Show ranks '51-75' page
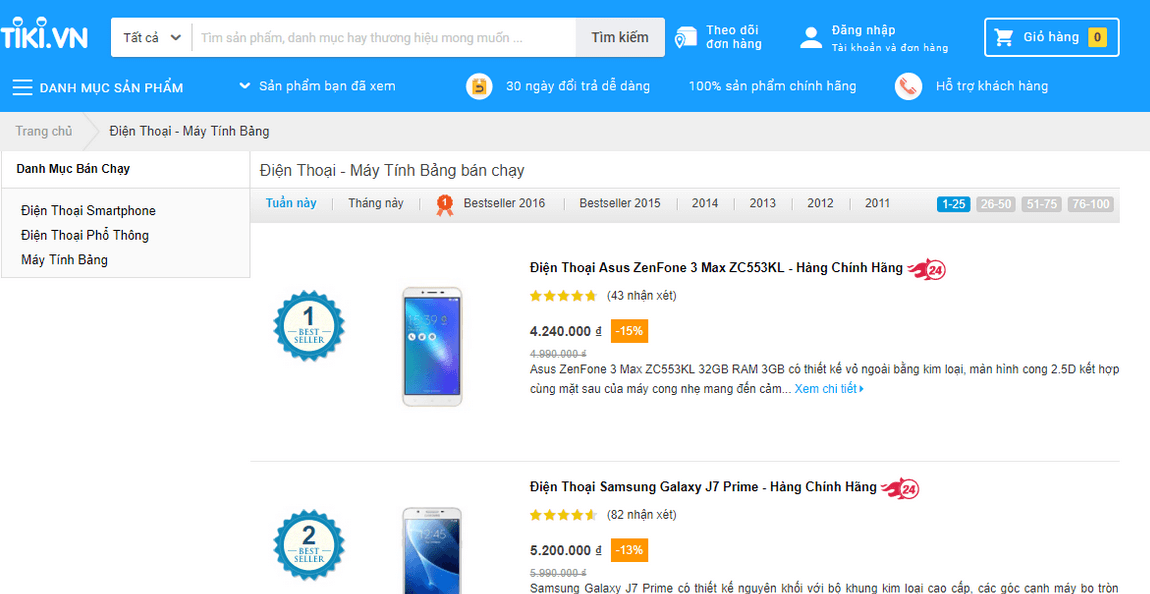Screen dimensions: 1150x594 click(1042, 204)
